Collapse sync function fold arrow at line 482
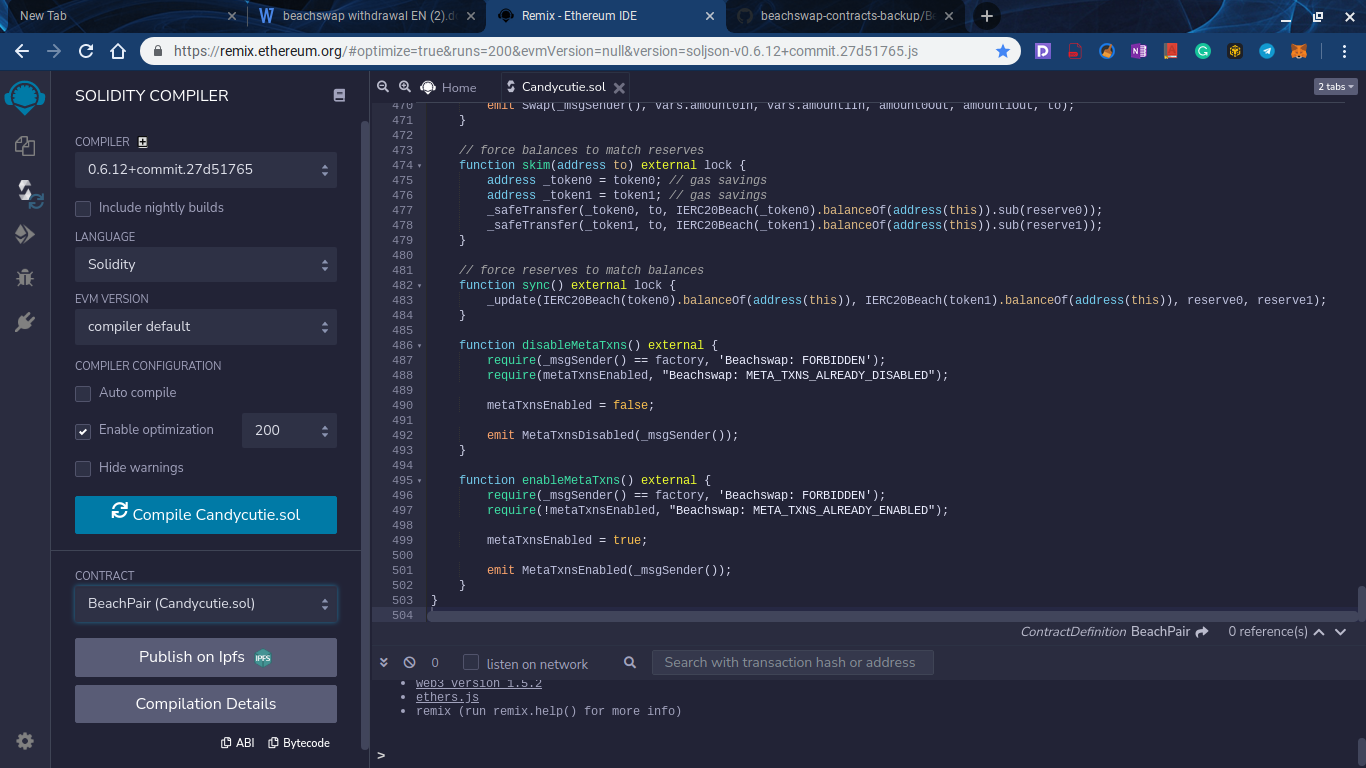Screen dimensions: 1366x768 click(420, 286)
